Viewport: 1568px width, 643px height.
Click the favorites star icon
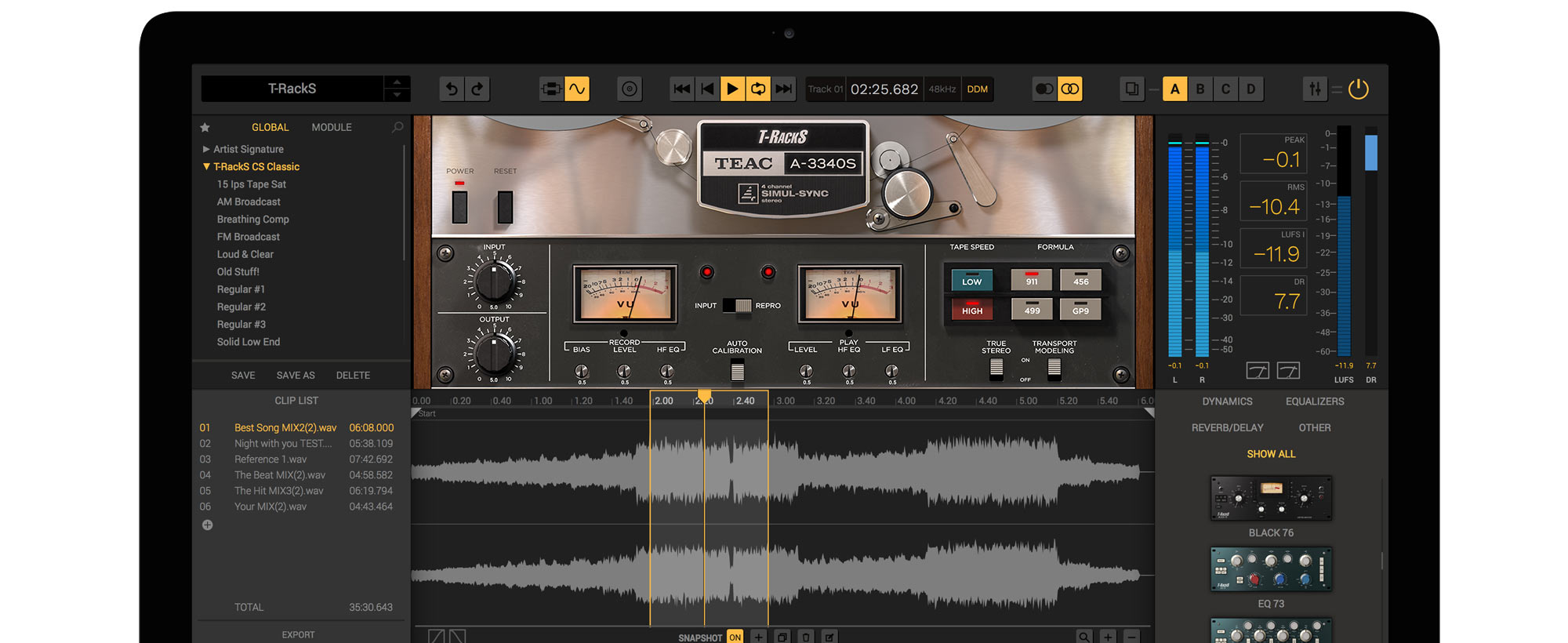pos(205,127)
